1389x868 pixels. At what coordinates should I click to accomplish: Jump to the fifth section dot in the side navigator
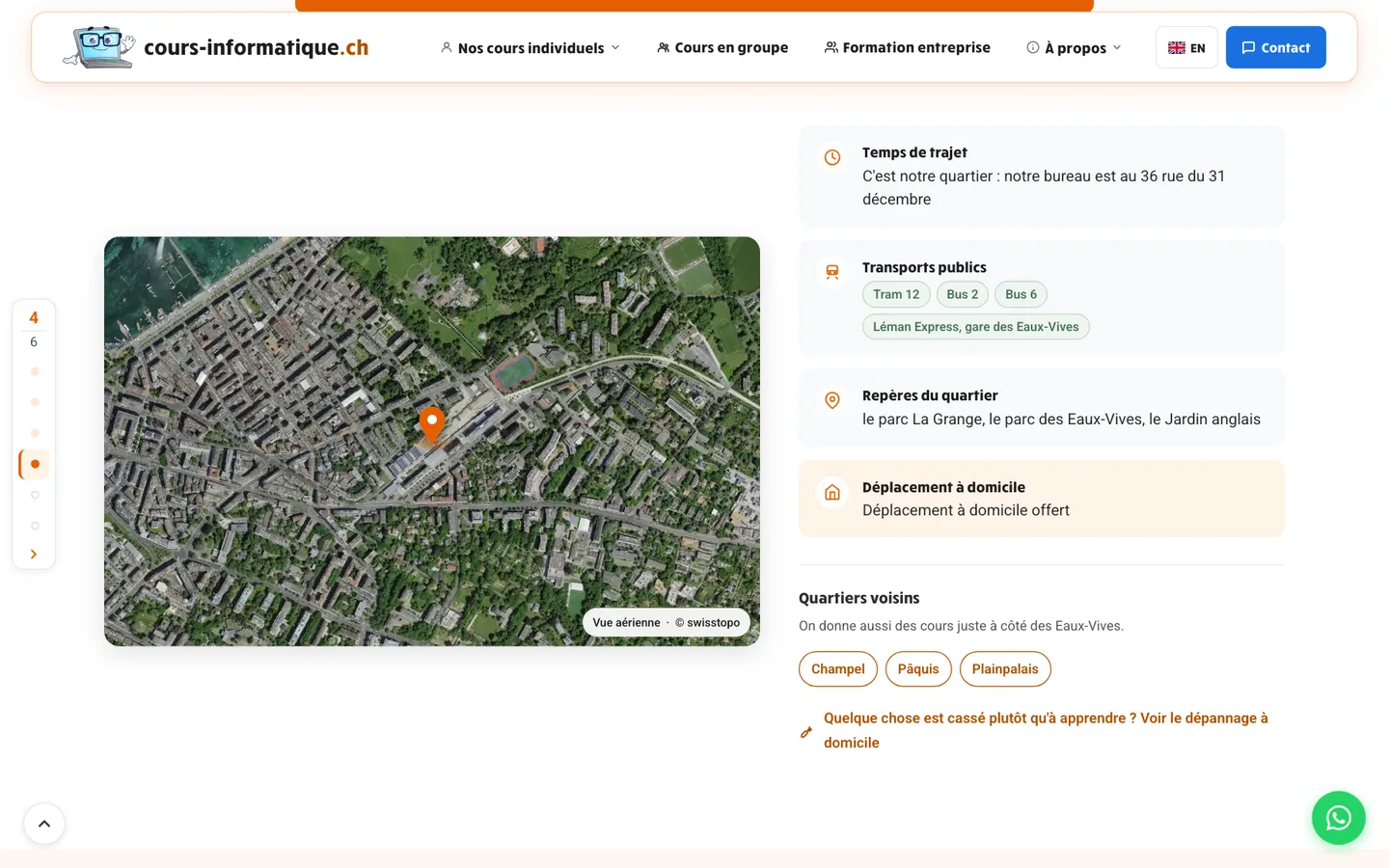pyautogui.click(x=35, y=495)
